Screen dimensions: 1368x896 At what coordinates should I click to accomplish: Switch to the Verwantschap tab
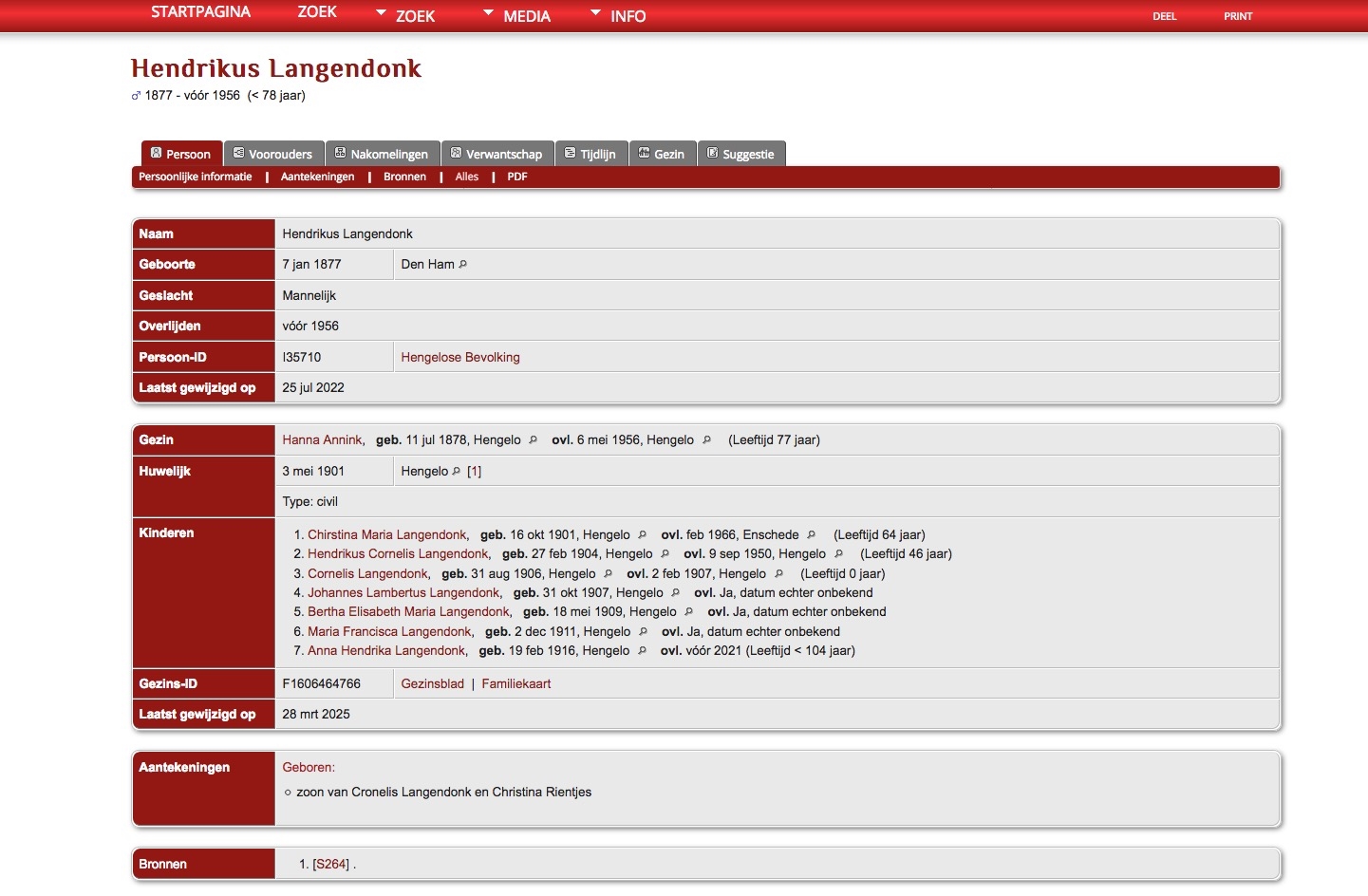pyautogui.click(x=497, y=154)
